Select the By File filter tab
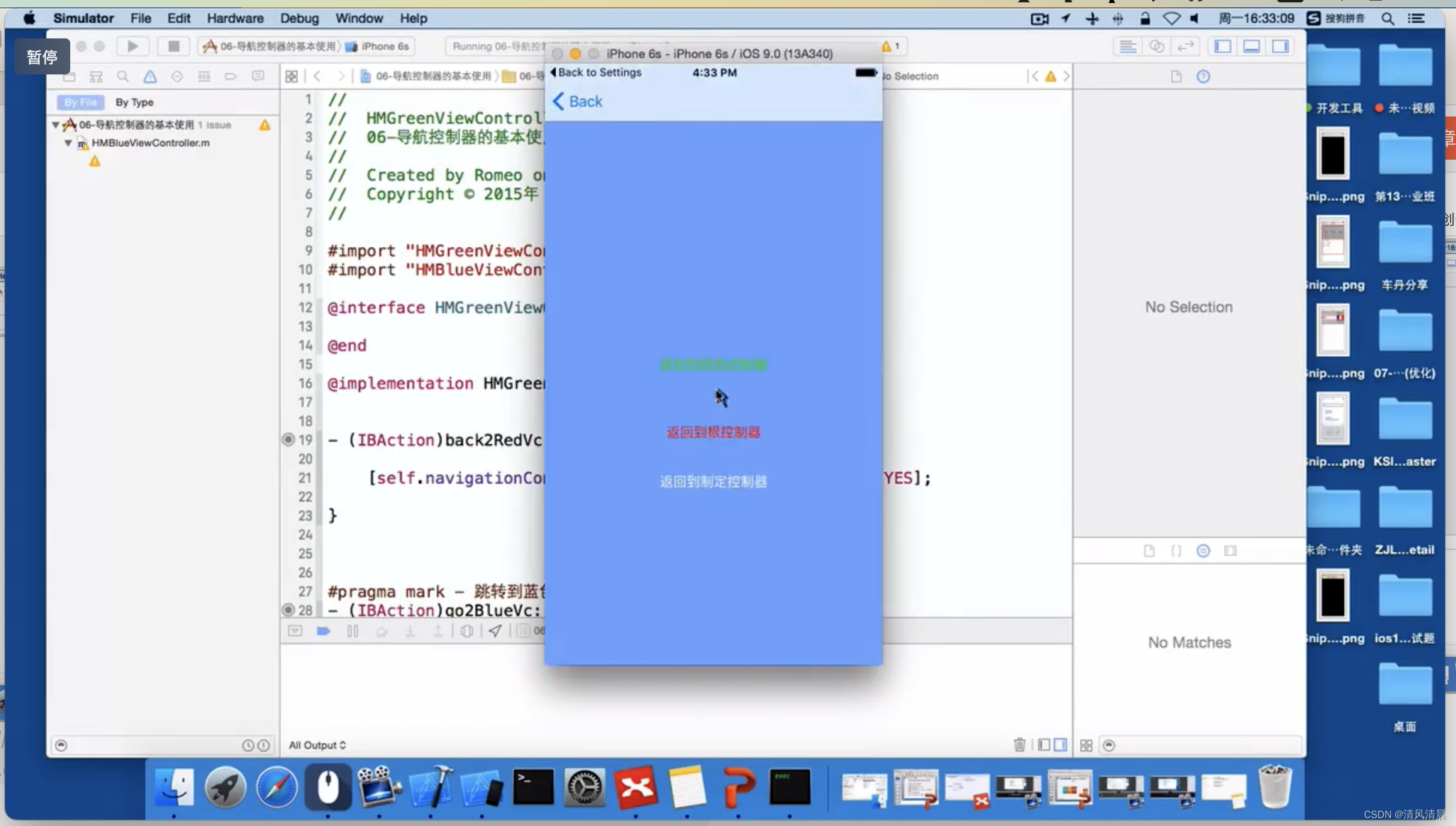Image resolution: width=1456 pixels, height=826 pixels. point(79,101)
